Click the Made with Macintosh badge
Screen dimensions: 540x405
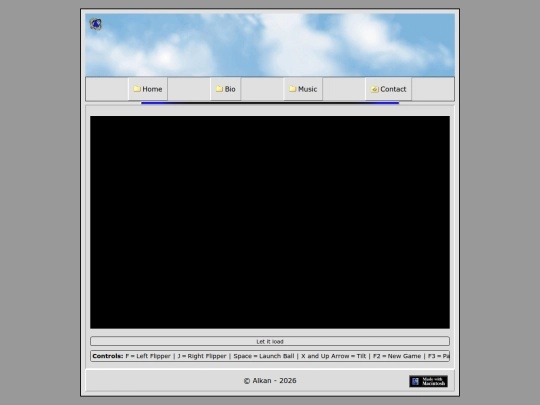click(428, 381)
